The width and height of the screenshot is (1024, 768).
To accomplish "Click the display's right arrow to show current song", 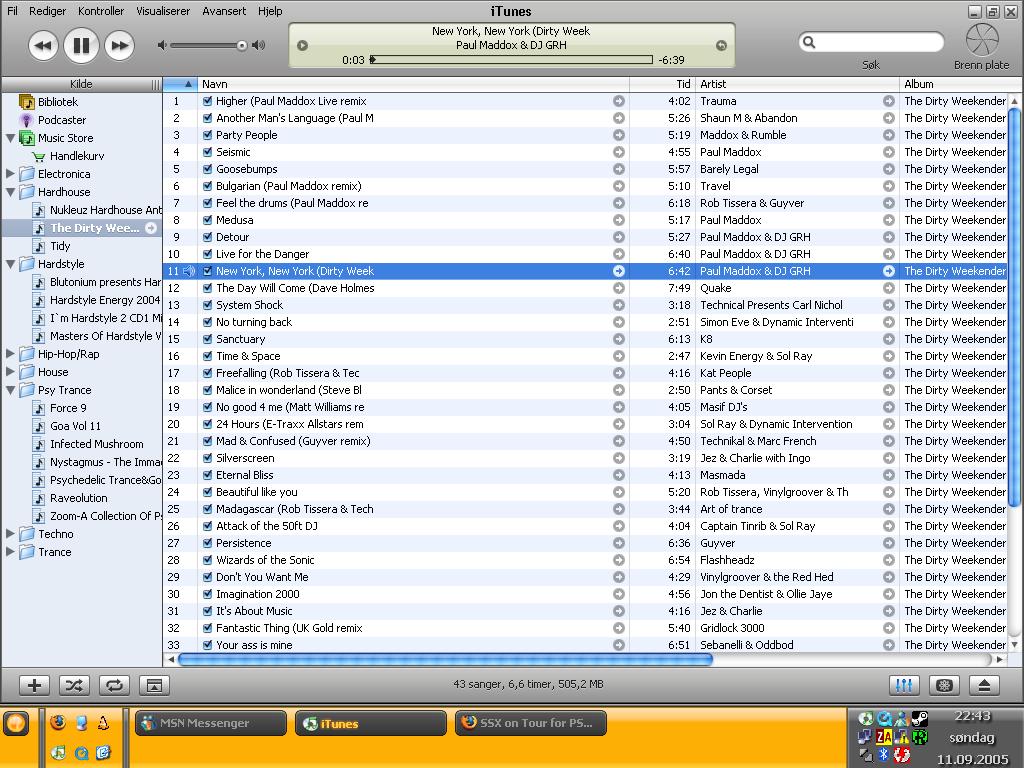I will click(x=721, y=46).
